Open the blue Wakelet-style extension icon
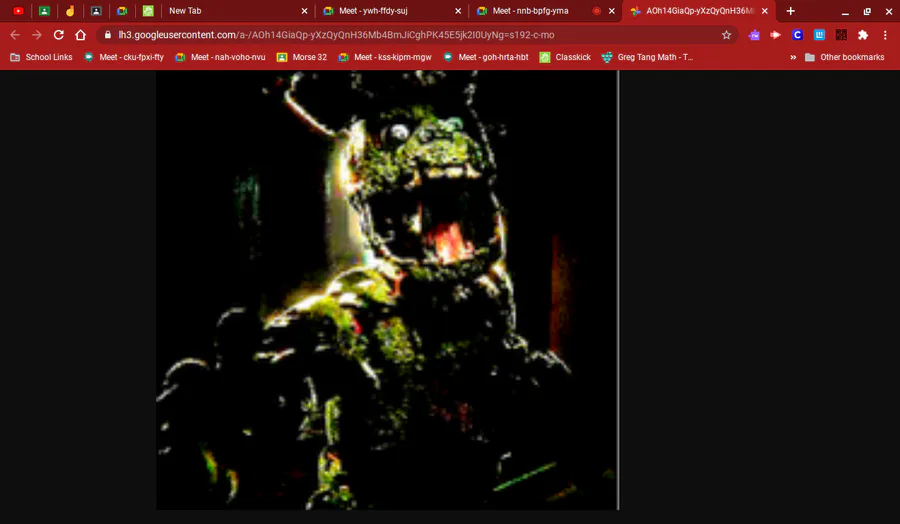 click(x=819, y=35)
